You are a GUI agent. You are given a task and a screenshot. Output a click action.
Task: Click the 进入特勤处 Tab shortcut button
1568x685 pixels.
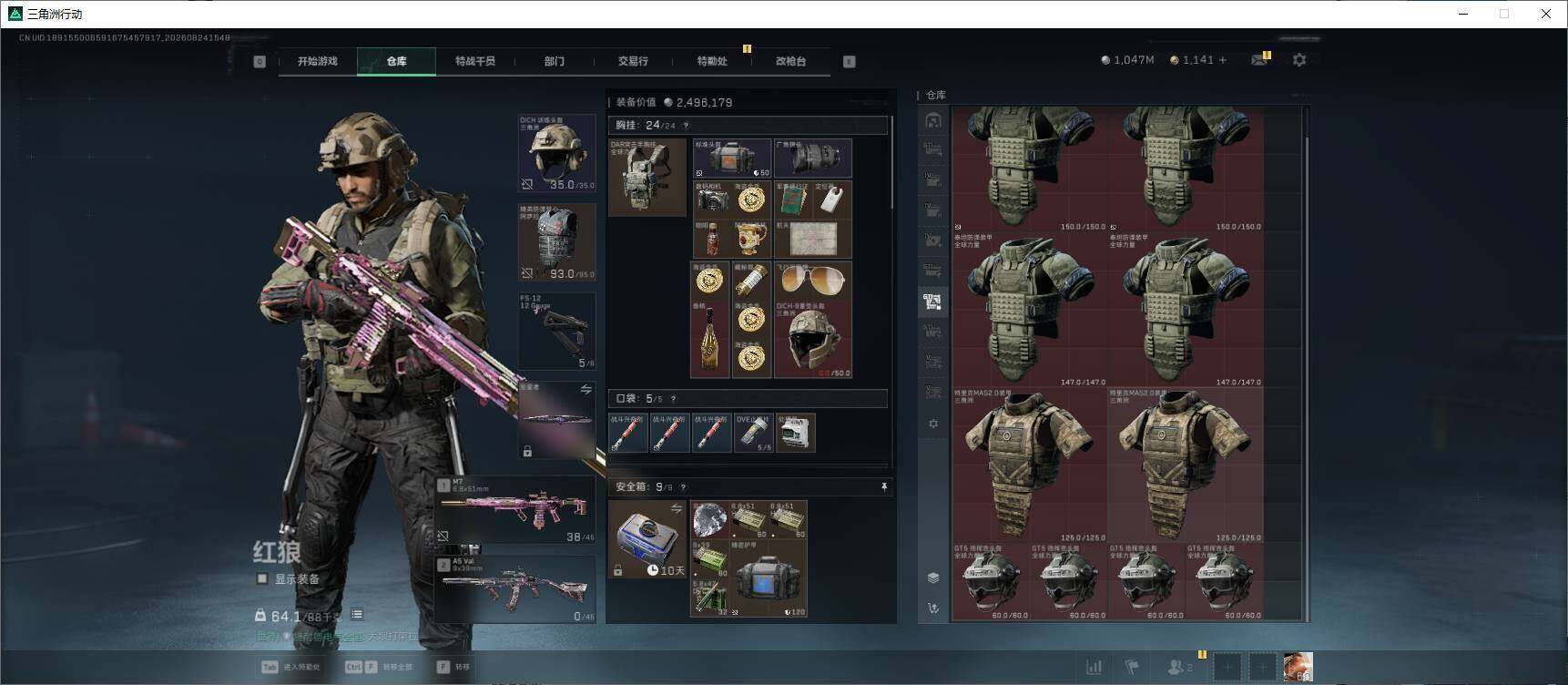coord(291,667)
